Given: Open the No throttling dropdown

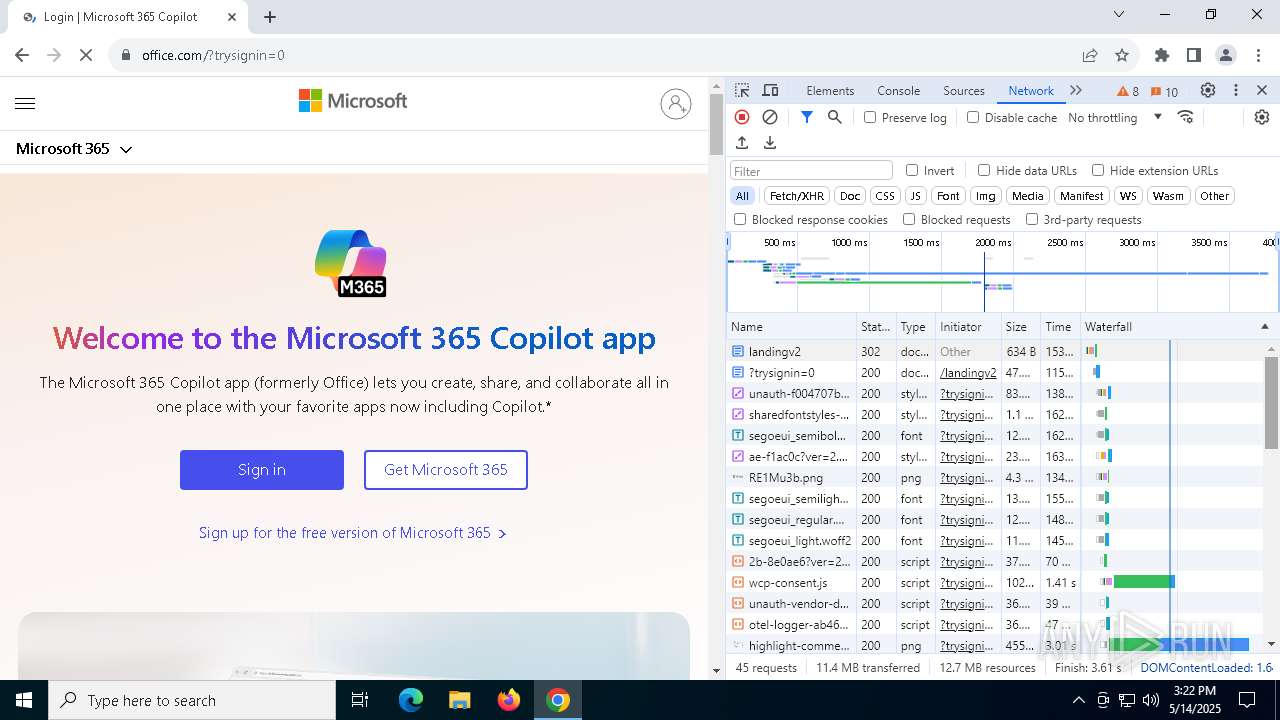Looking at the screenshot, I should click(x=1115, y=117).
